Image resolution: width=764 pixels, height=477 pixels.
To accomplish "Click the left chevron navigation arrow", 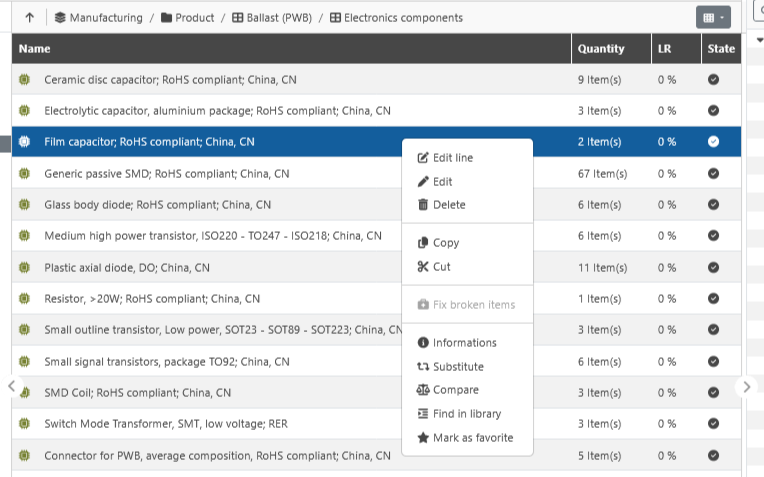I will point(12,387).
